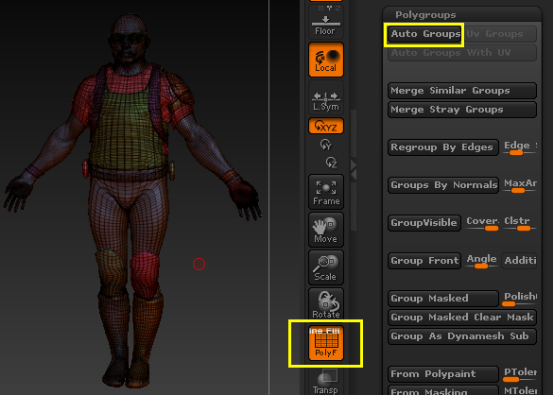This screenshot has height=396, width=554.
Task: Click the Coverage slider next to GroupVisible
Action: click(x=482, y=223)
